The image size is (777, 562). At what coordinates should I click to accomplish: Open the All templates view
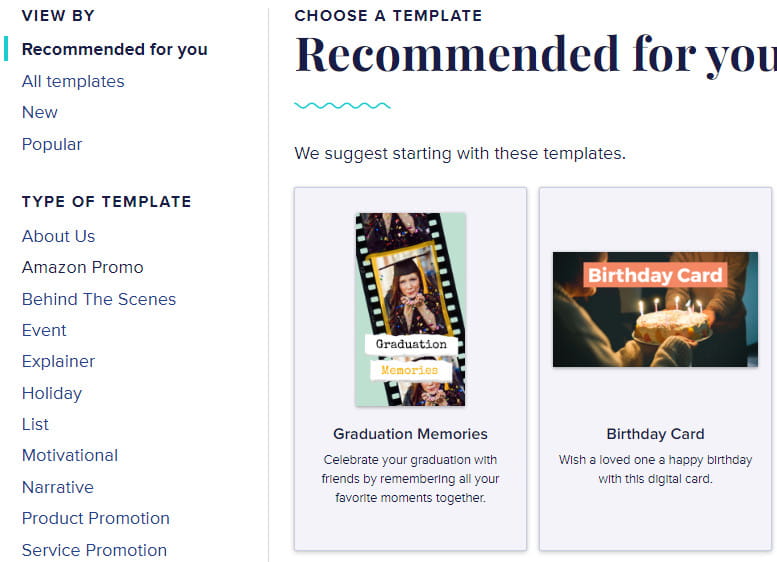pyautogui.click(x=73, y=81)
